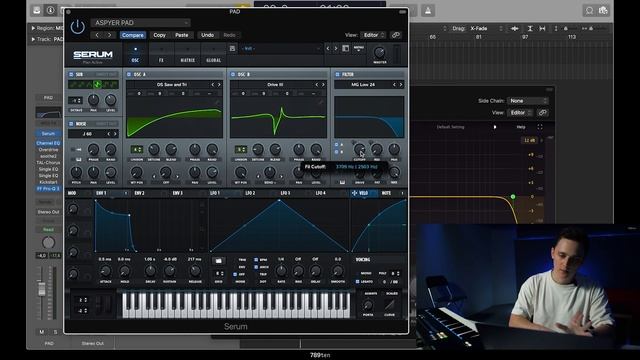Enable the SUB oscillator toggle

click(x=71, y=74)
